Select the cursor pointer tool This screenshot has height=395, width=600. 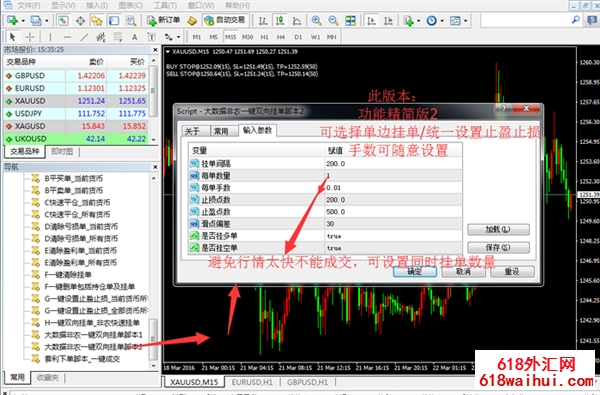click(x=12, y=37)
